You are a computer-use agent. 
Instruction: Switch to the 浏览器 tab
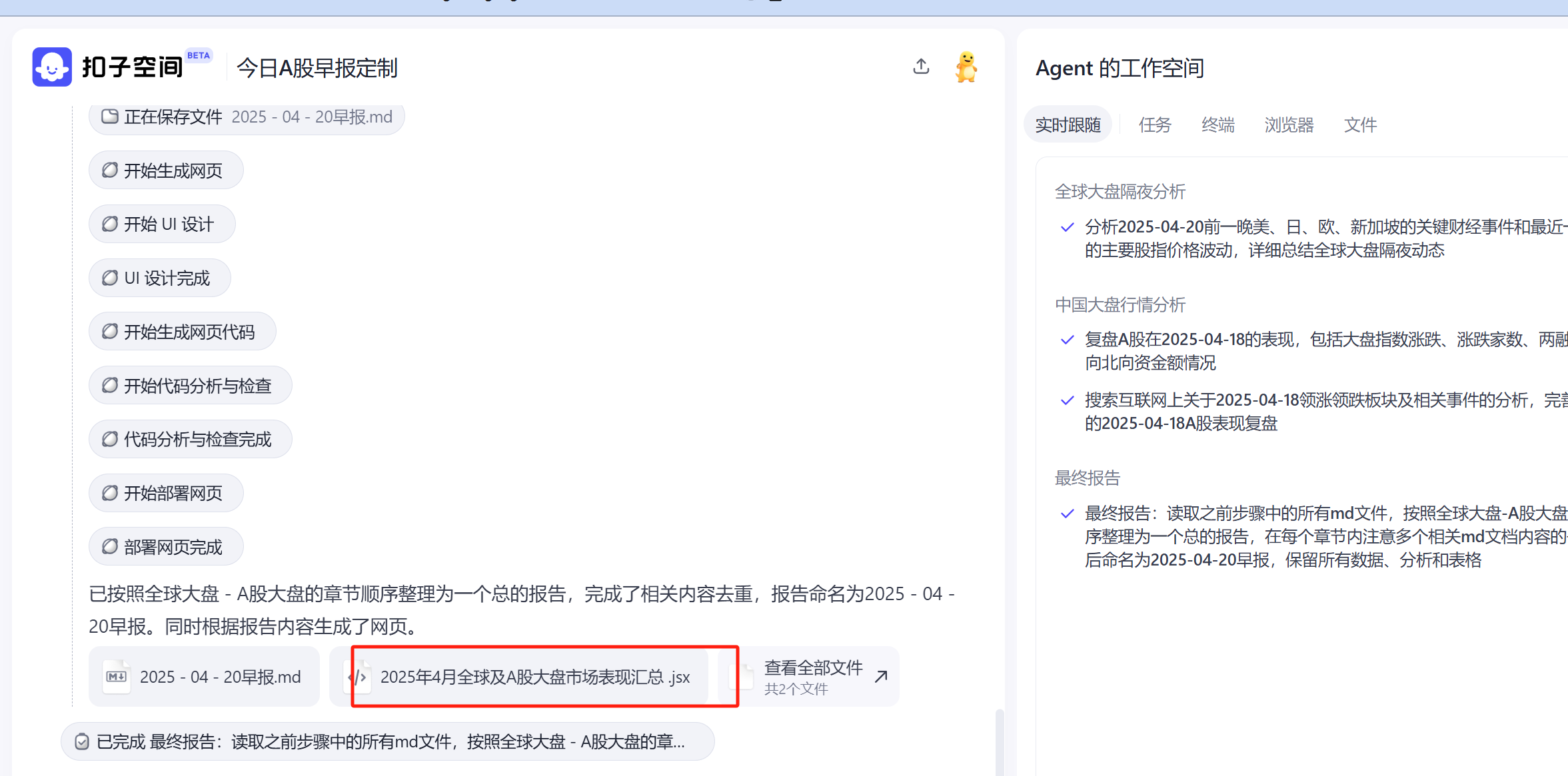[1289, 125]
